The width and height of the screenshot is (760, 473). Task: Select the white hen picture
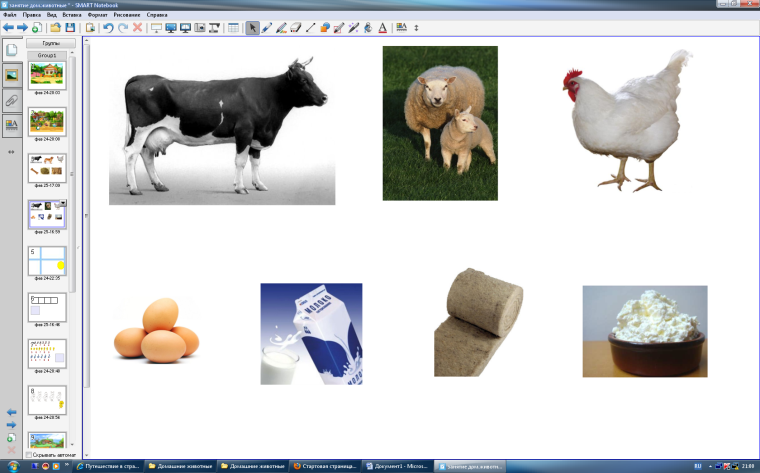628,121
